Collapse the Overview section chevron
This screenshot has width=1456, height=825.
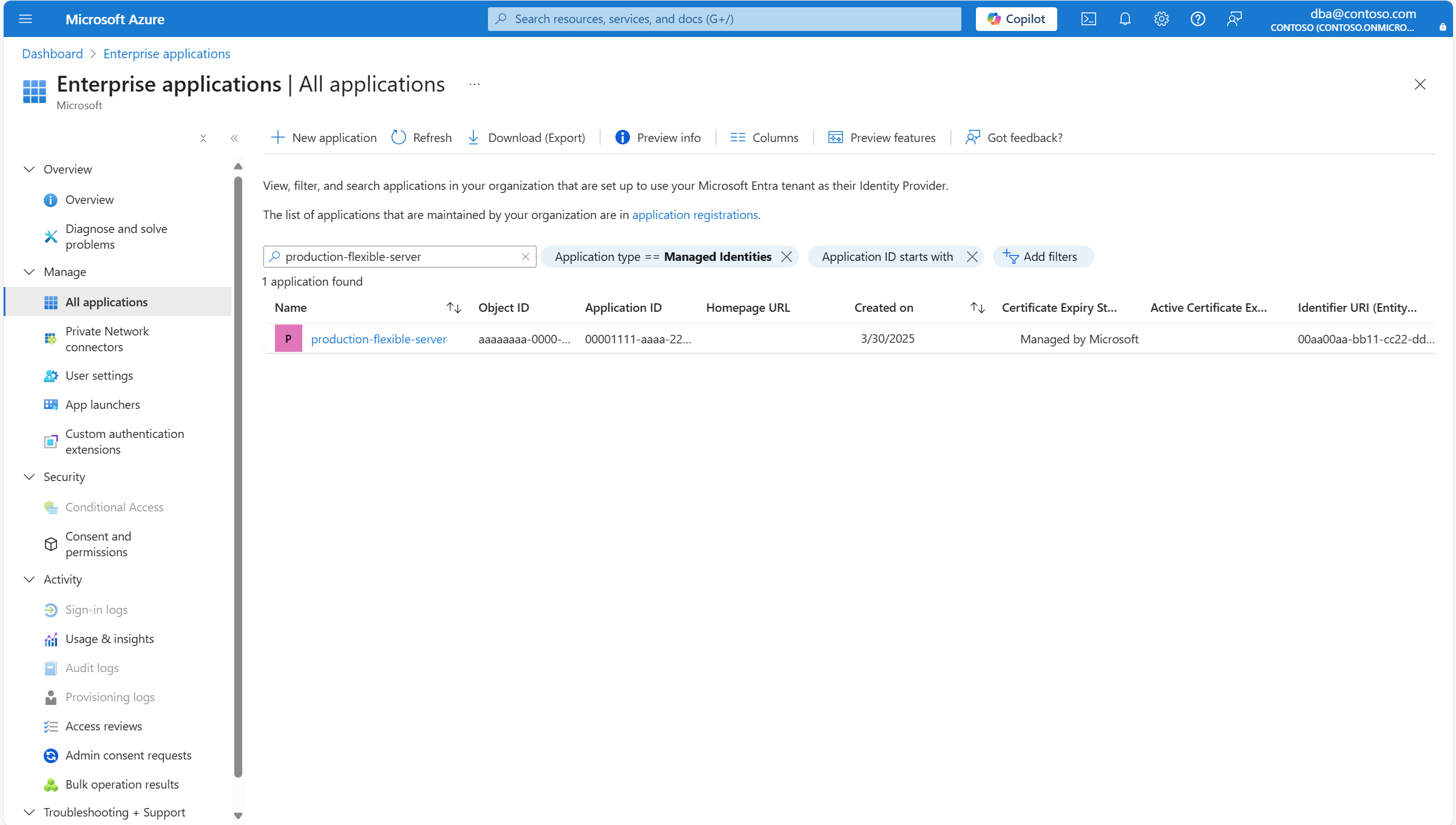(29, 169)
